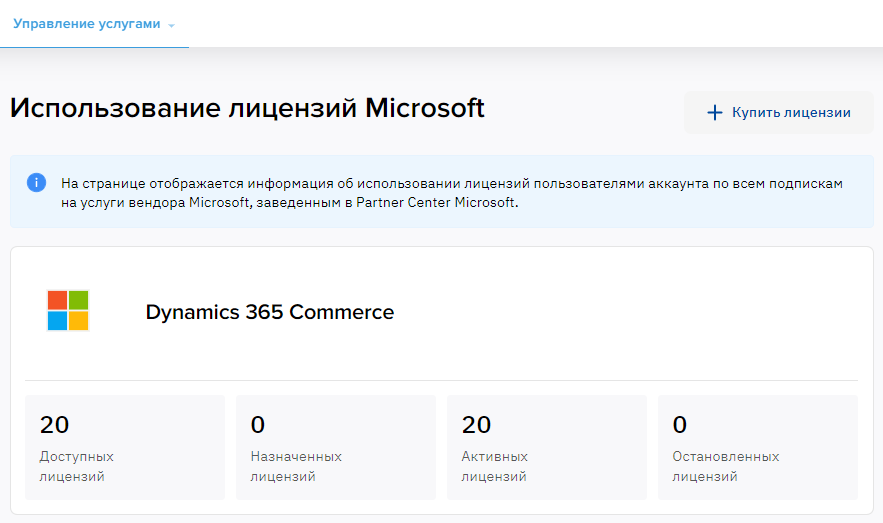
Task: Open the Активных лицензий card
Action: pos(547,447)
